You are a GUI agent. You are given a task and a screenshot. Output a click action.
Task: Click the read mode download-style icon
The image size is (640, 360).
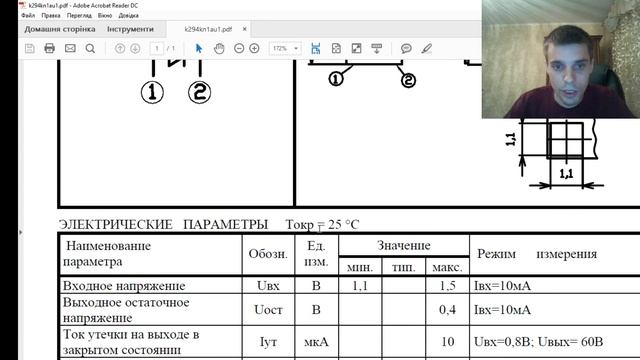click(377, 49)
